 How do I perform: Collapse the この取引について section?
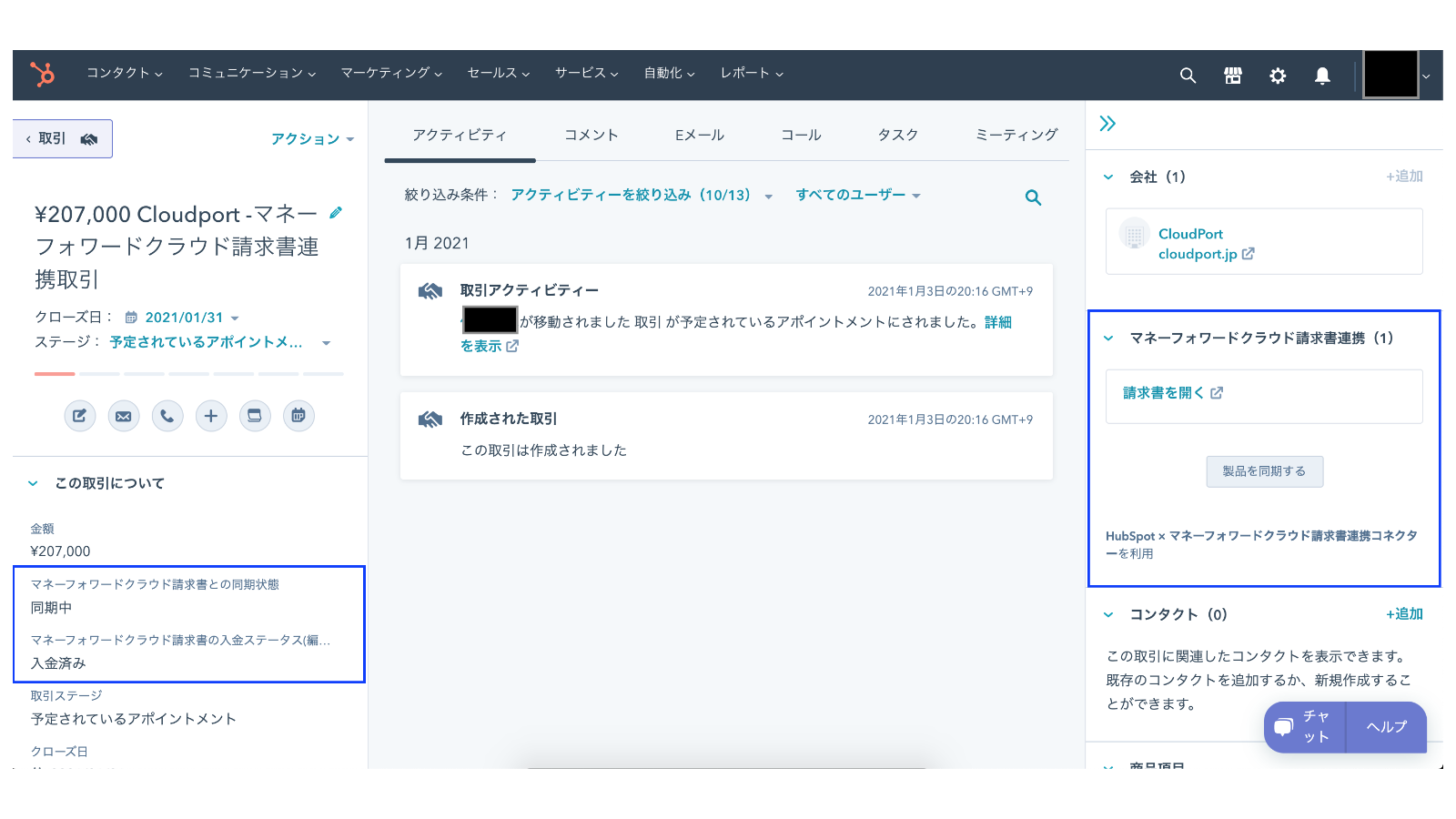(33, 483)
